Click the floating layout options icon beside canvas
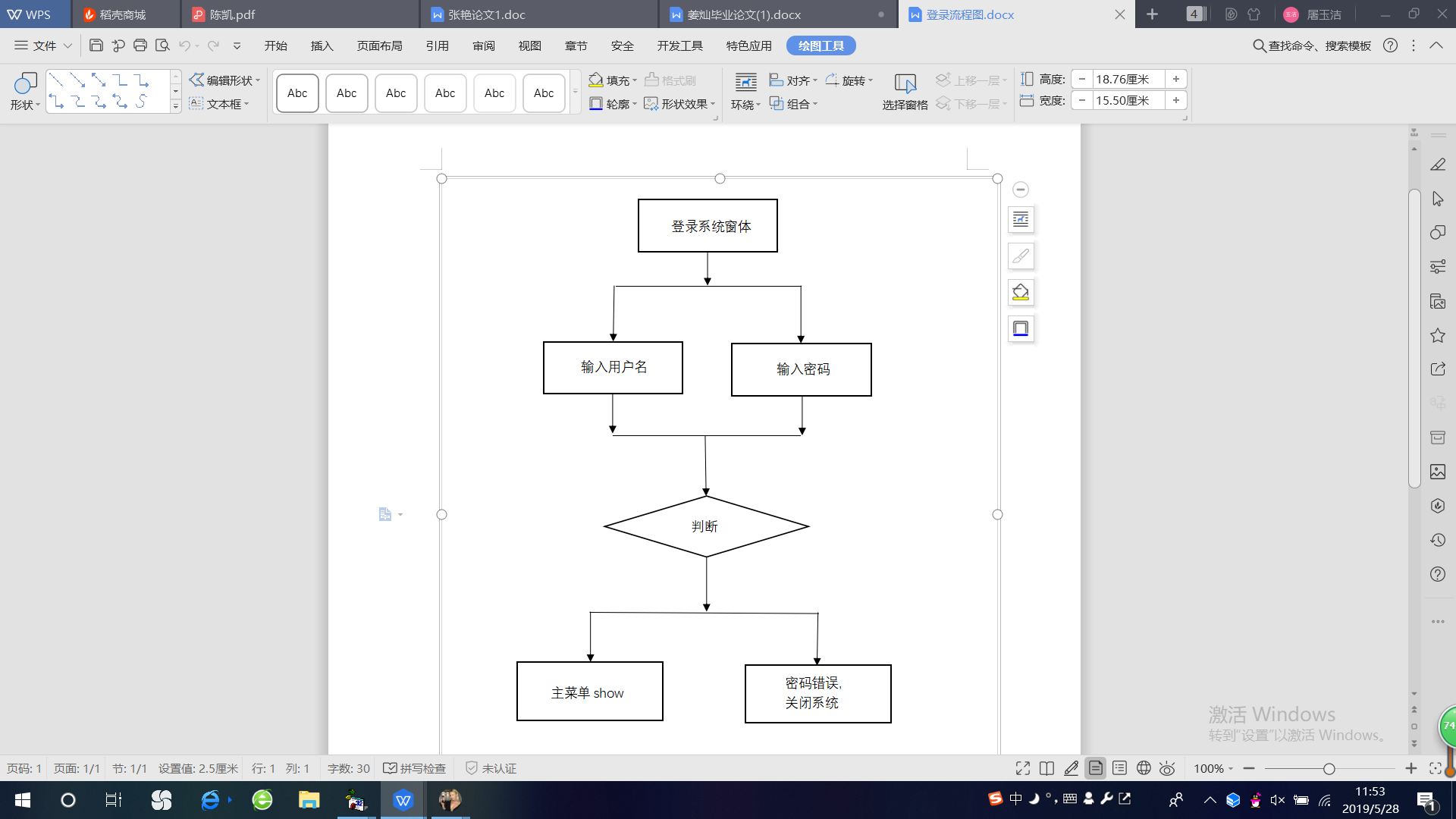The height and width of the screenshot is (819, 1456). click(1021, 220)
